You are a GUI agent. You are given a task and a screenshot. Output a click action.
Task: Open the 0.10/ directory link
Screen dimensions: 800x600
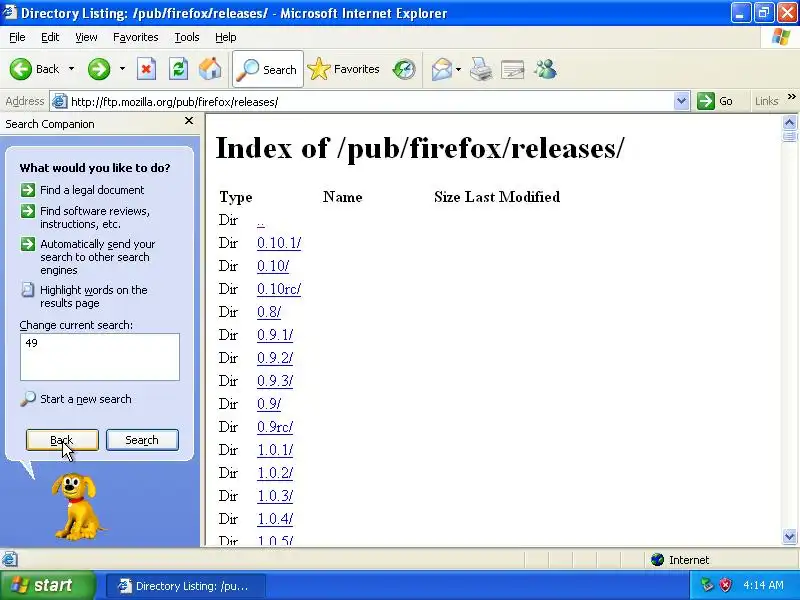(x=273, y=266)
